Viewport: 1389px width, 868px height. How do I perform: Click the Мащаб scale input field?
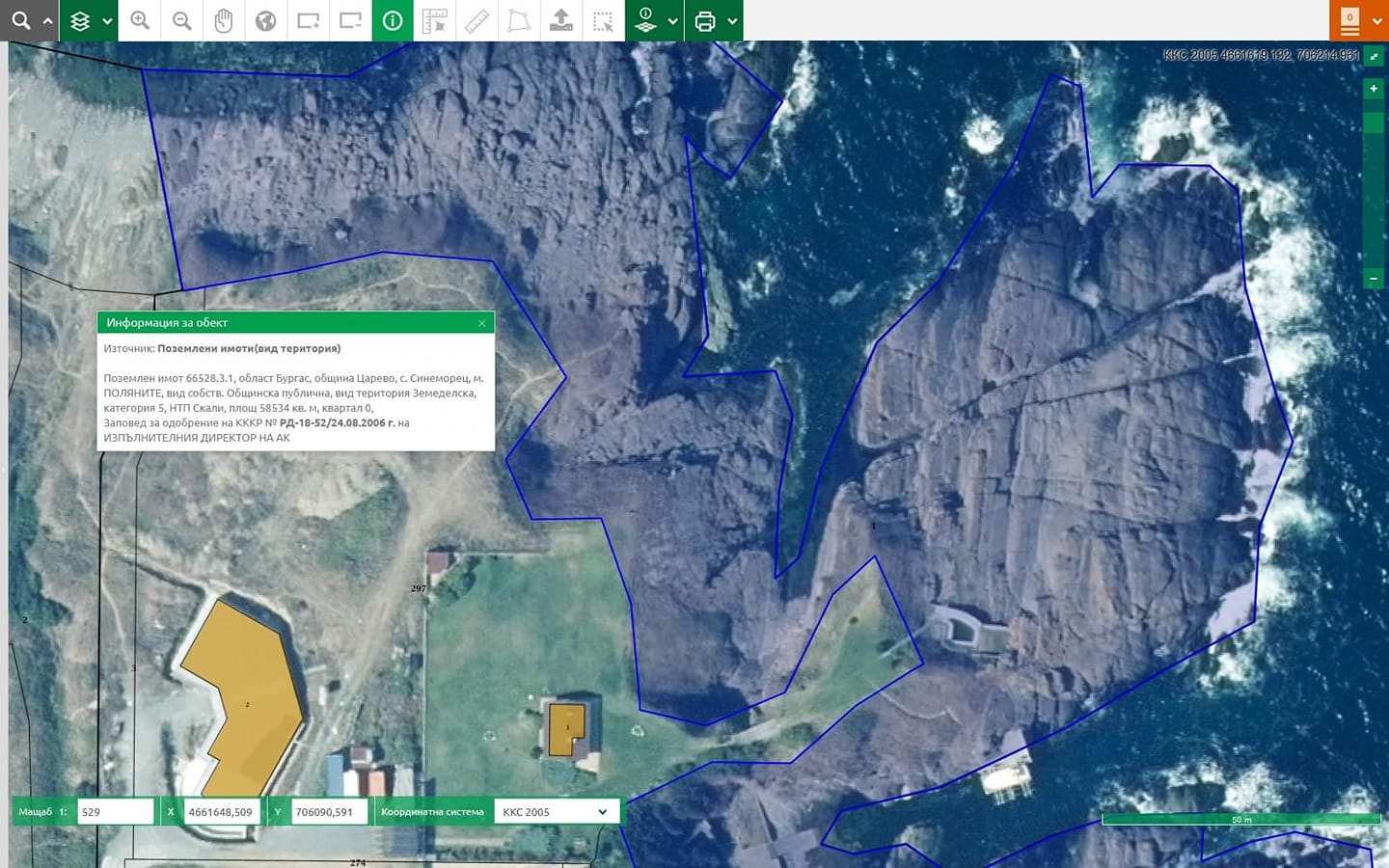point(116,812)
